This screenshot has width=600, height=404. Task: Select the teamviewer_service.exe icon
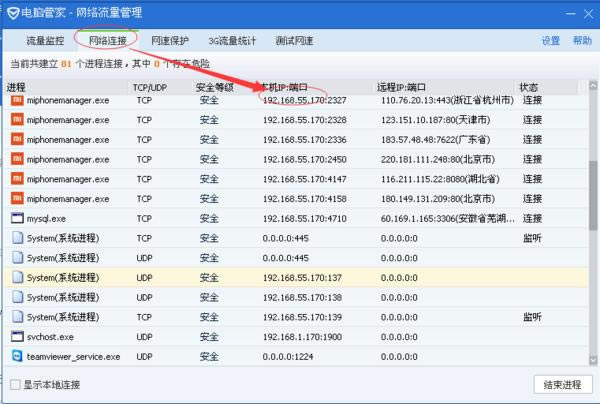click(x=16, y=356)
